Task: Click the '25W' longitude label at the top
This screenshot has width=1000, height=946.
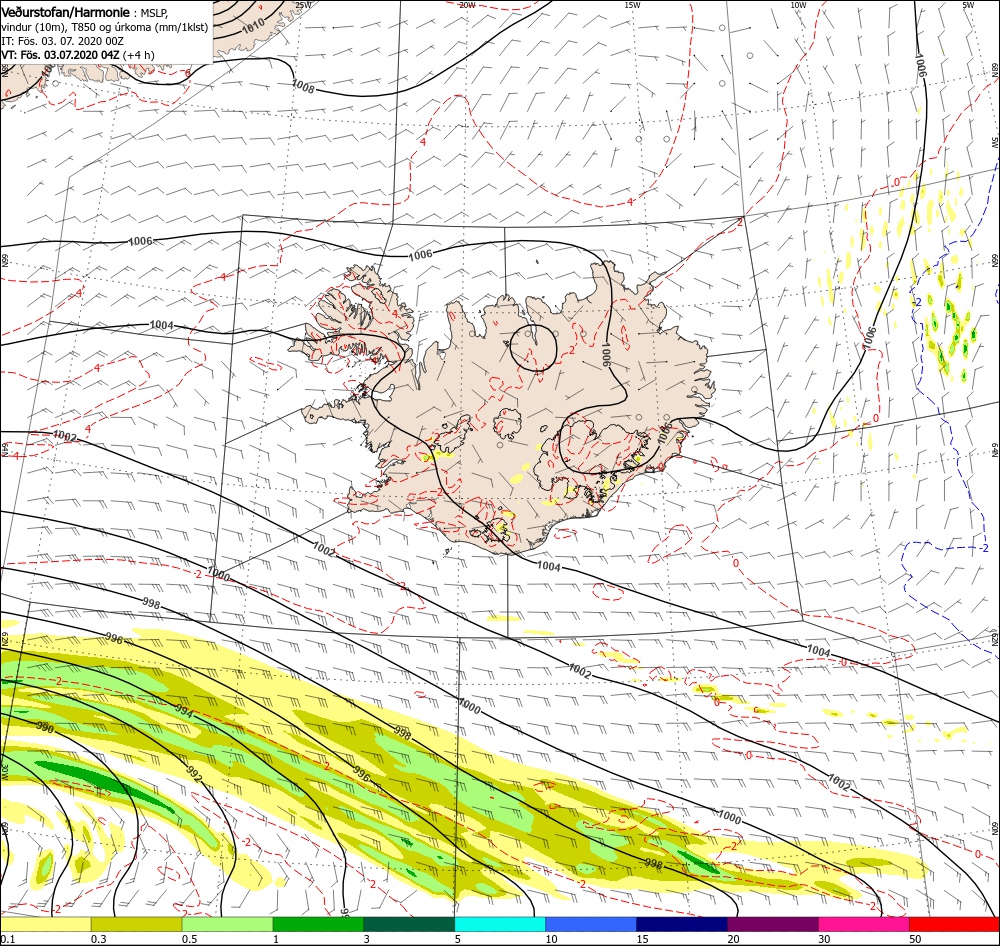Action: coord(304,5)
